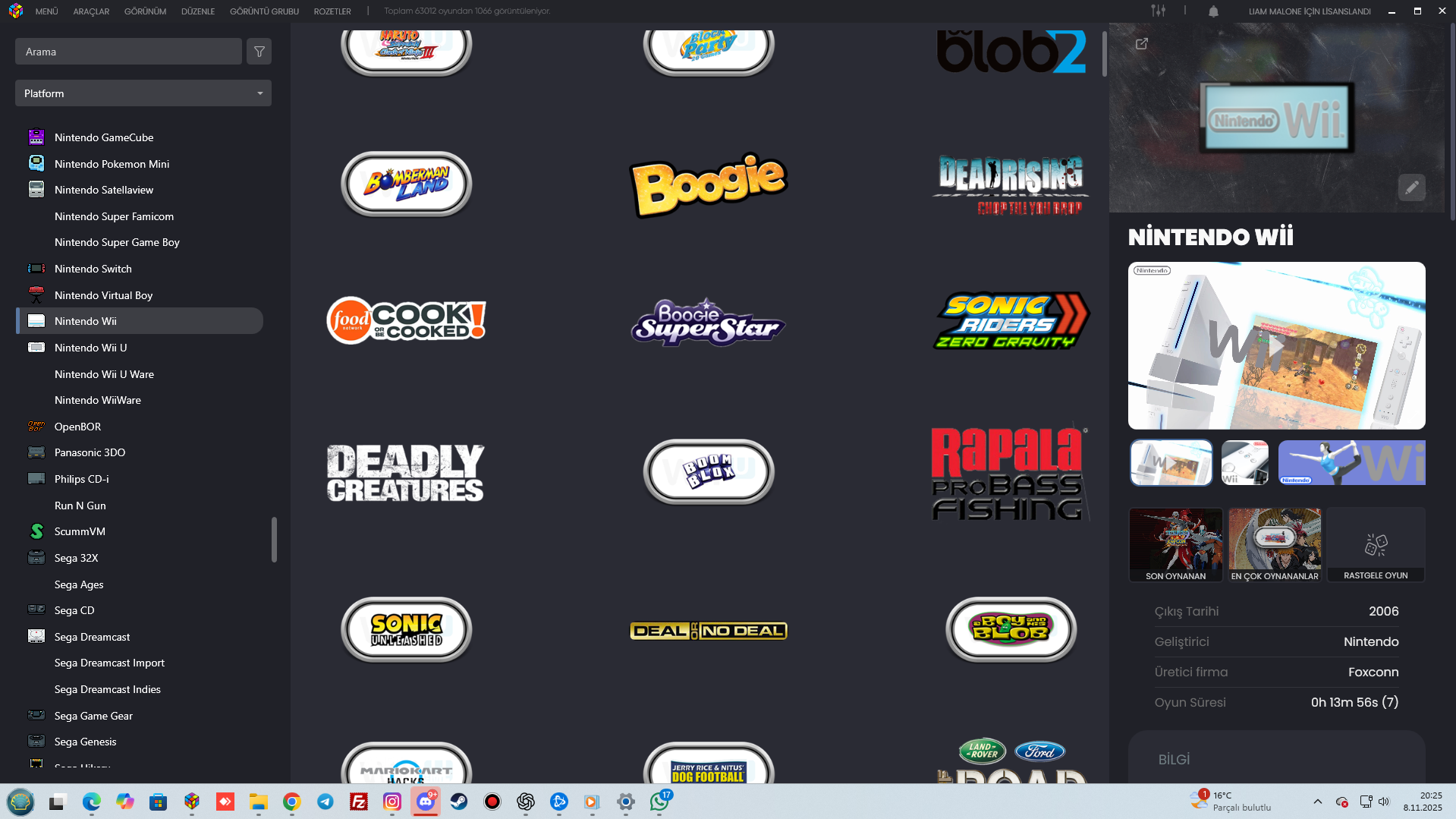Click the SON OYNANAN button
The image size is (1456, 819).
coord(1175,545)
